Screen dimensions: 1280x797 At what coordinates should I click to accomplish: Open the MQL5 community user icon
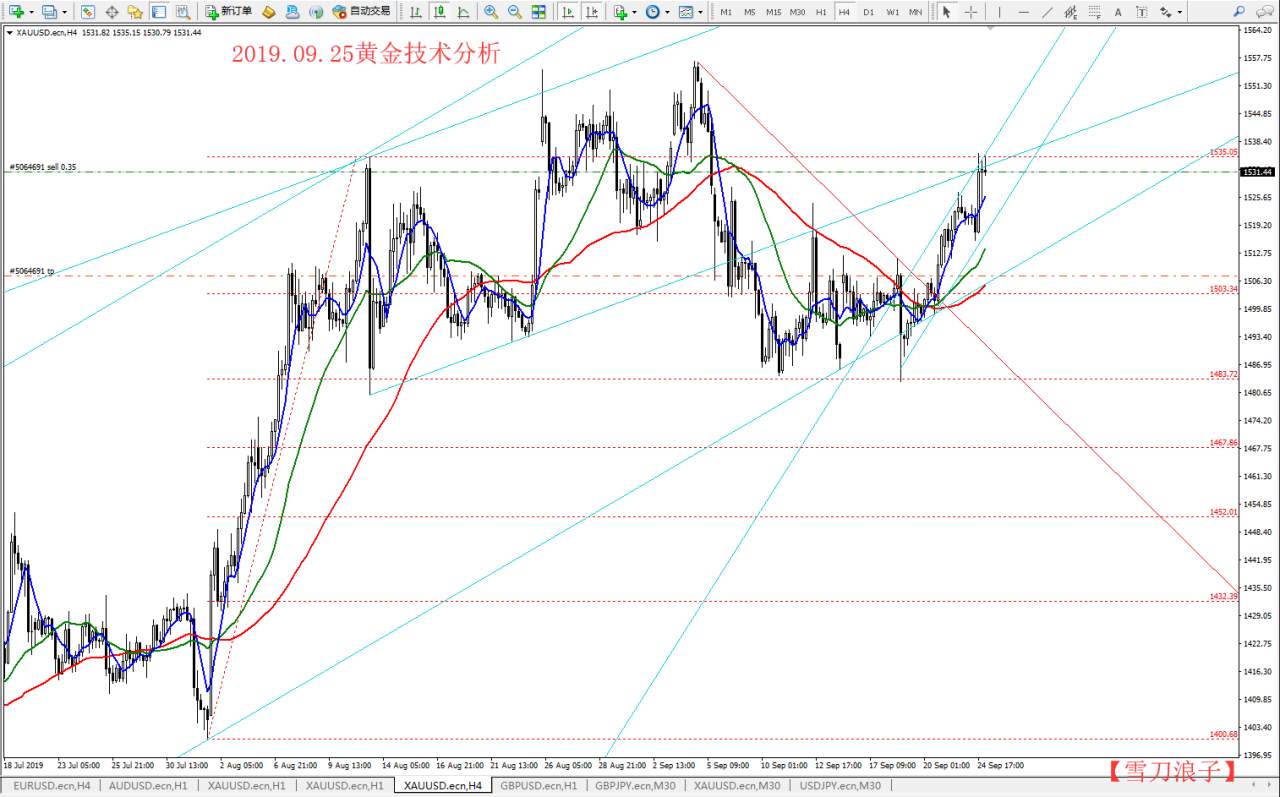tap(292, 12)
